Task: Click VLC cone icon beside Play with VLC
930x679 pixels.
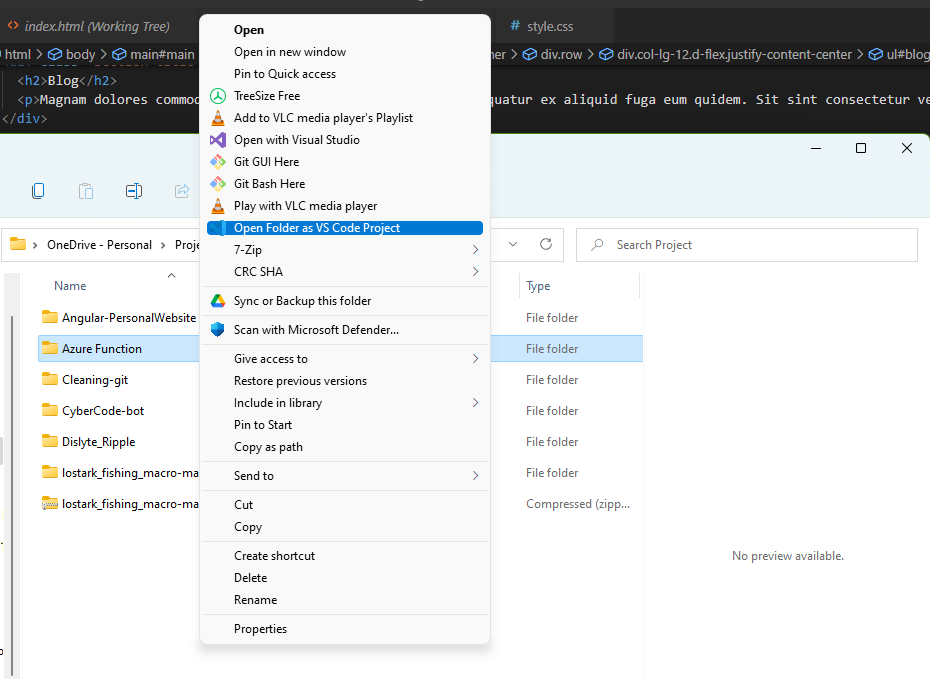Action: click(218, 206)
